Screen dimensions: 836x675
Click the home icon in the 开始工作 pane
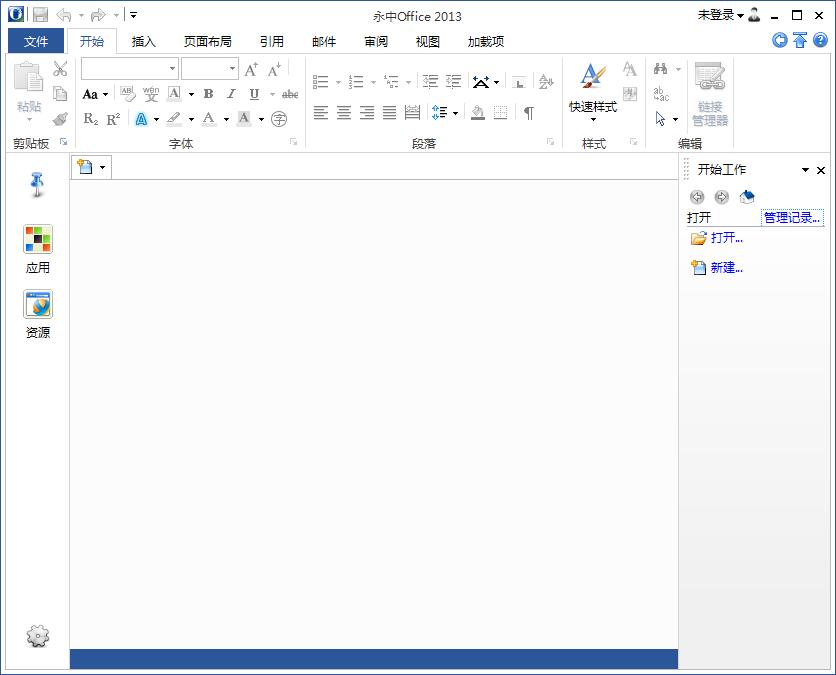point(746,197)
